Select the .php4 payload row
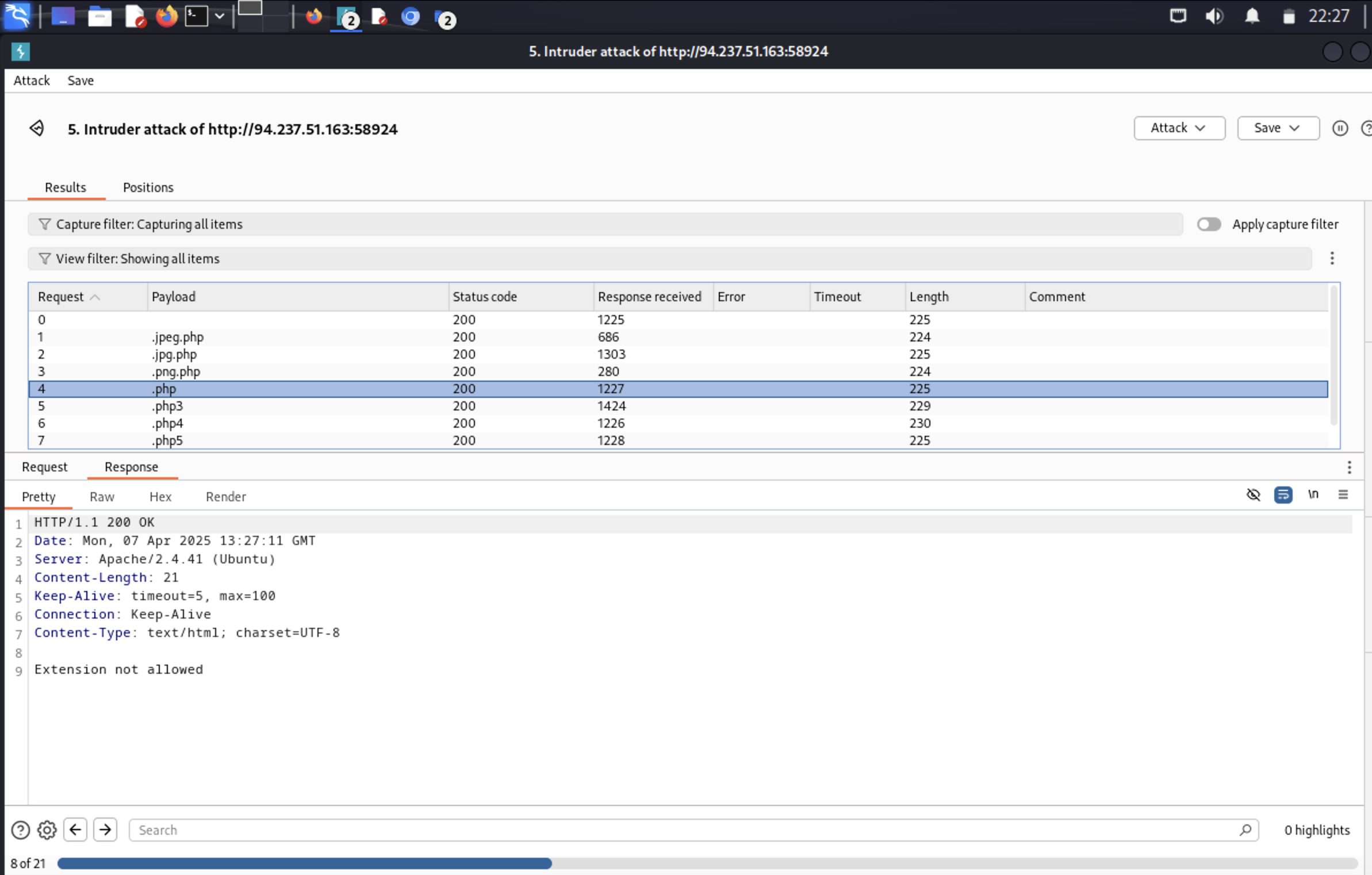The width and height of the screenshot is (1372, 875). click(679, 423)
